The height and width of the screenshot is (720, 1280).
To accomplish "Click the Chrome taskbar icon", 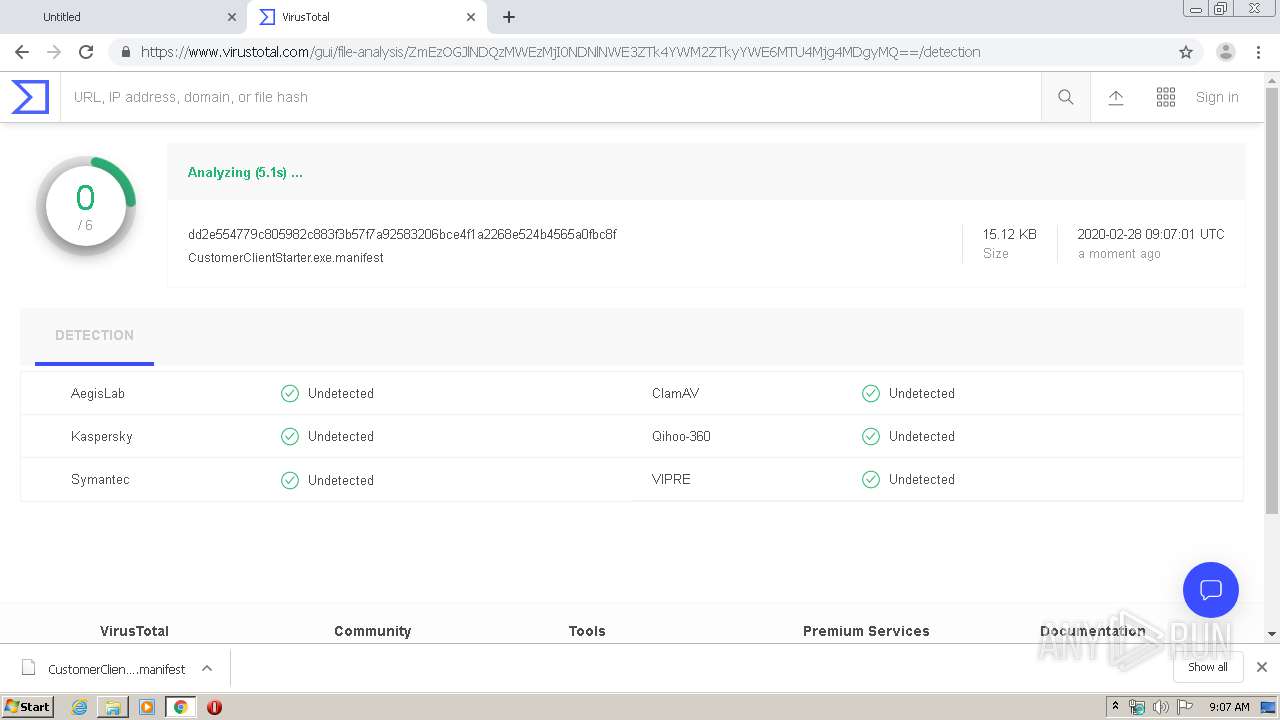I will [x=180, y=707].
